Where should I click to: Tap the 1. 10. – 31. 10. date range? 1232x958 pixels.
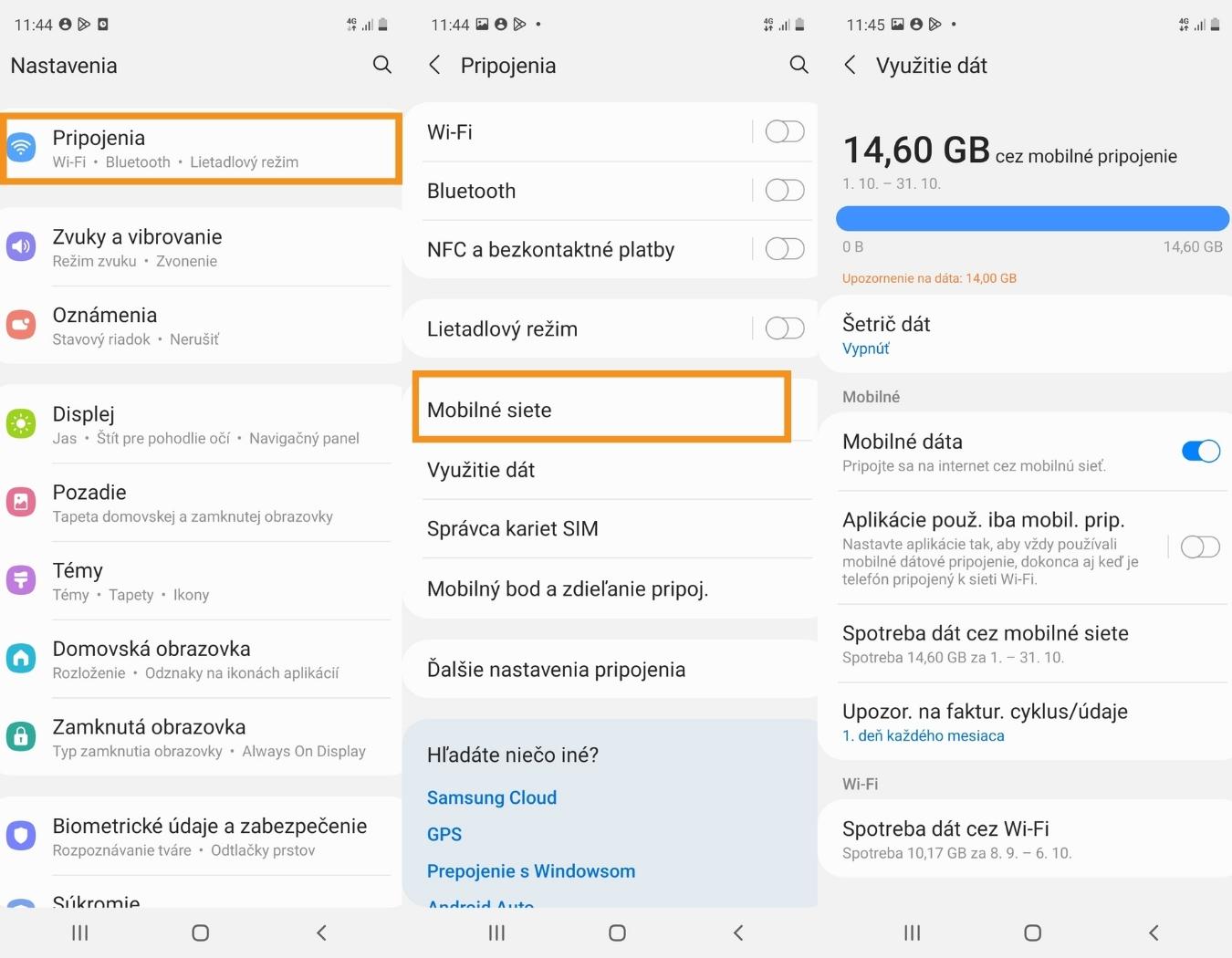click(892, 183)
